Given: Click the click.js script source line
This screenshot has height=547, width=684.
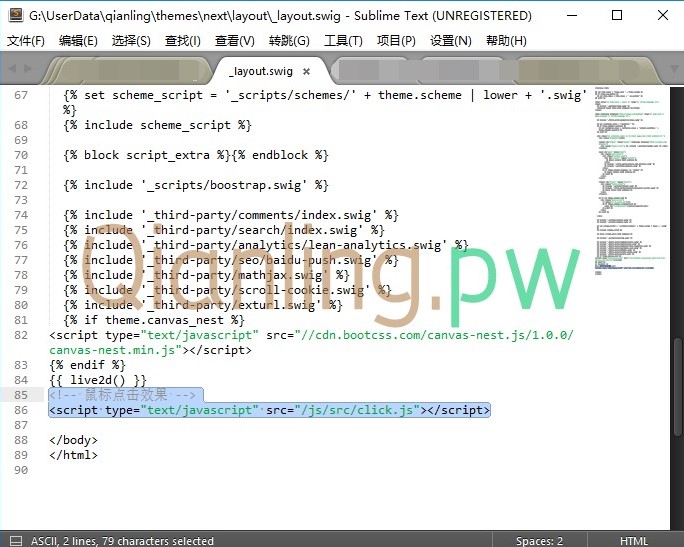Looking at the screenshot, I should (x=269, y=410).
